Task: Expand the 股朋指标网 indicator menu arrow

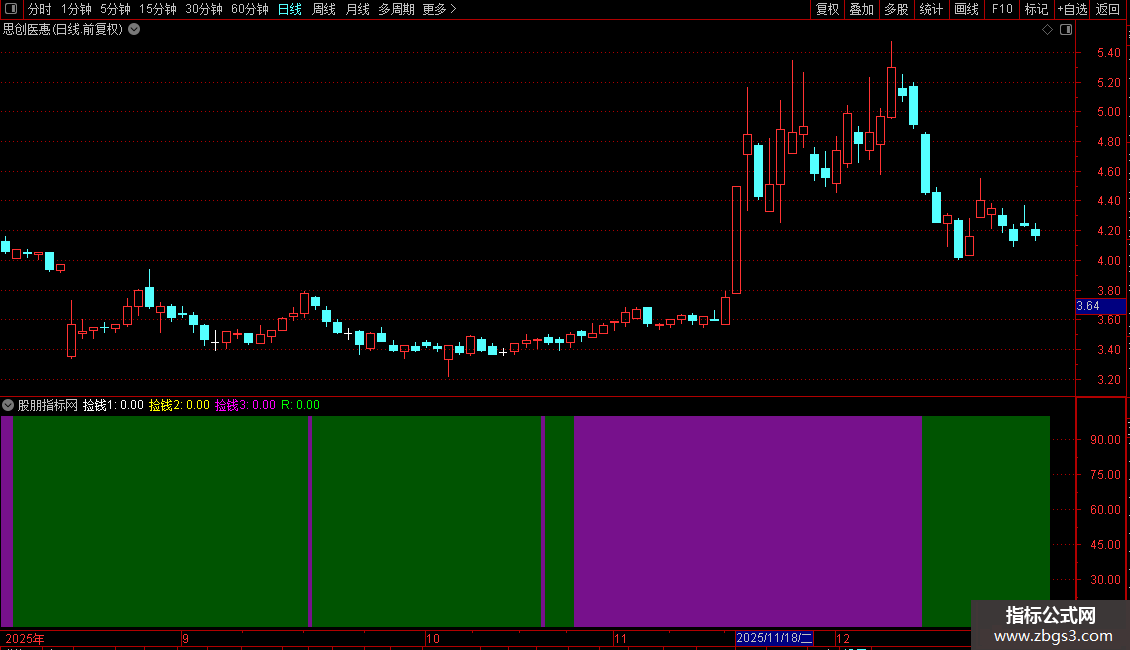Action: 8,405
